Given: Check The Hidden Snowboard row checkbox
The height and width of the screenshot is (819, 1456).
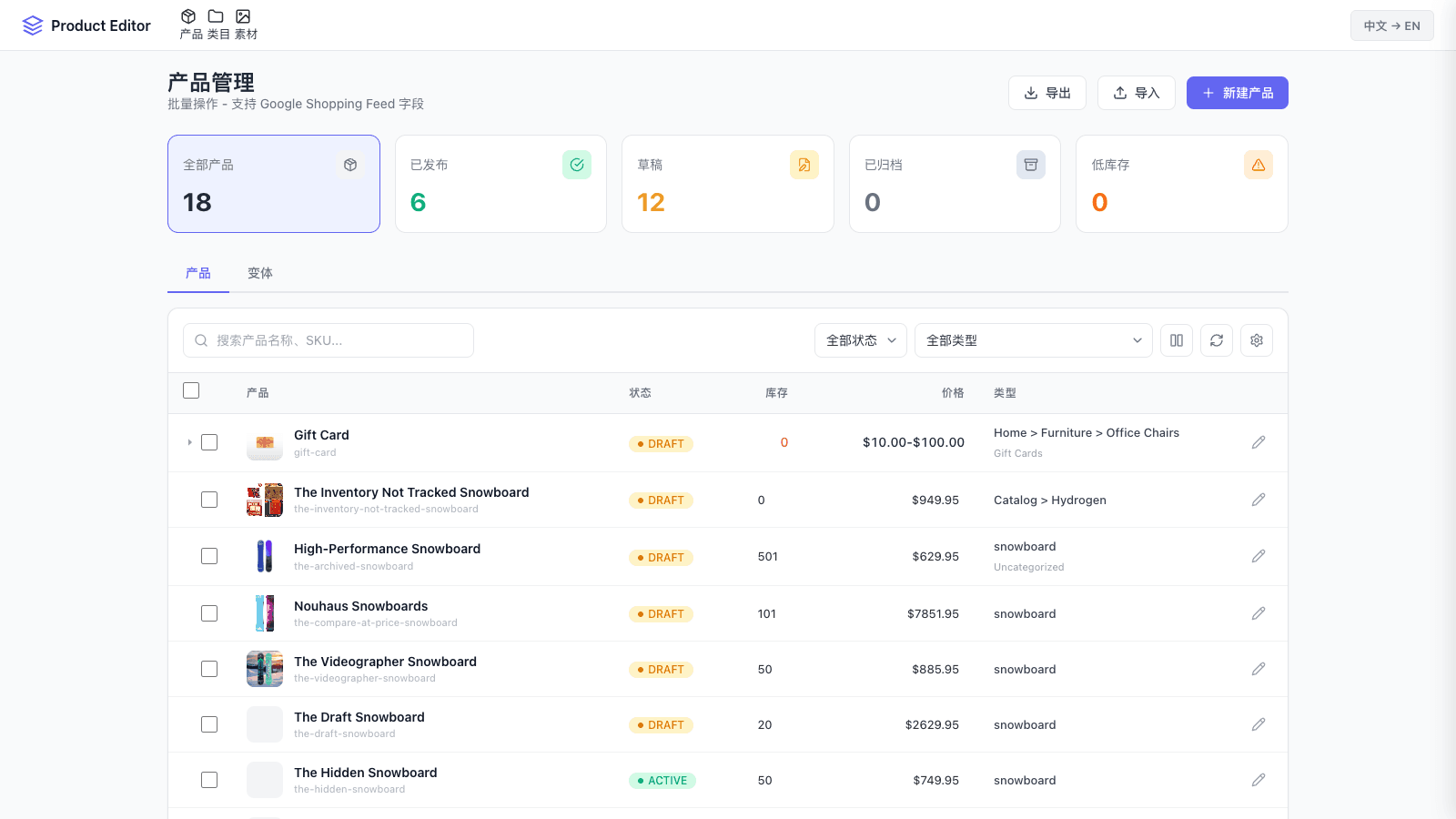Looking at the screenshot, I should 209,780.
